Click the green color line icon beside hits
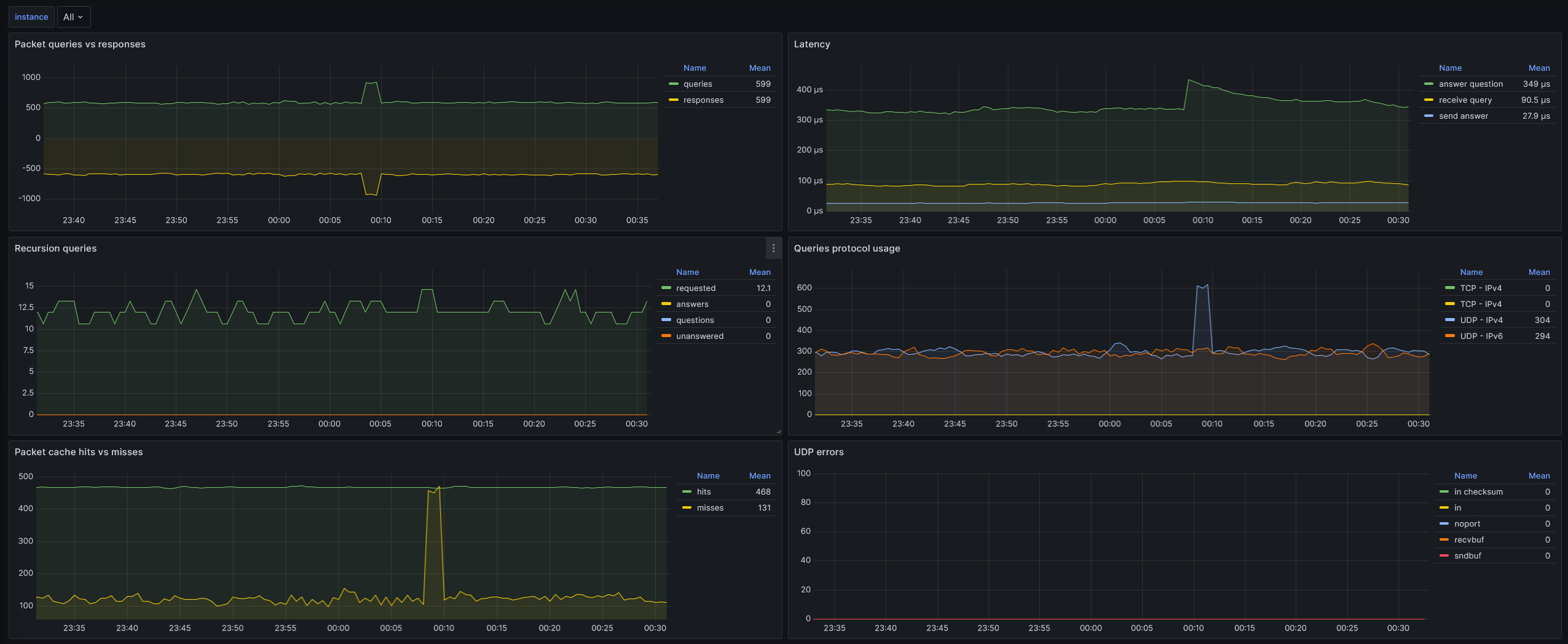The height and width of the screenshot is (644, 1568). pos(687,492)
